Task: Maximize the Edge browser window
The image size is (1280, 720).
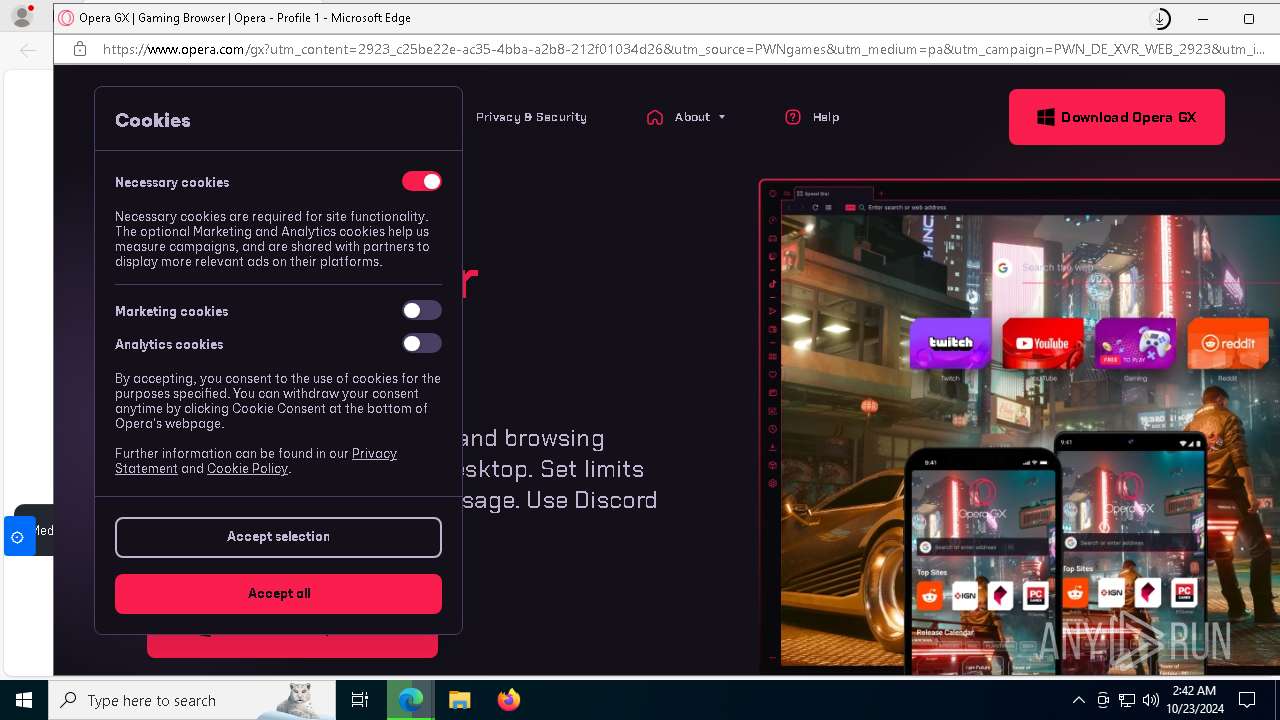Action: pos(1248,18)
